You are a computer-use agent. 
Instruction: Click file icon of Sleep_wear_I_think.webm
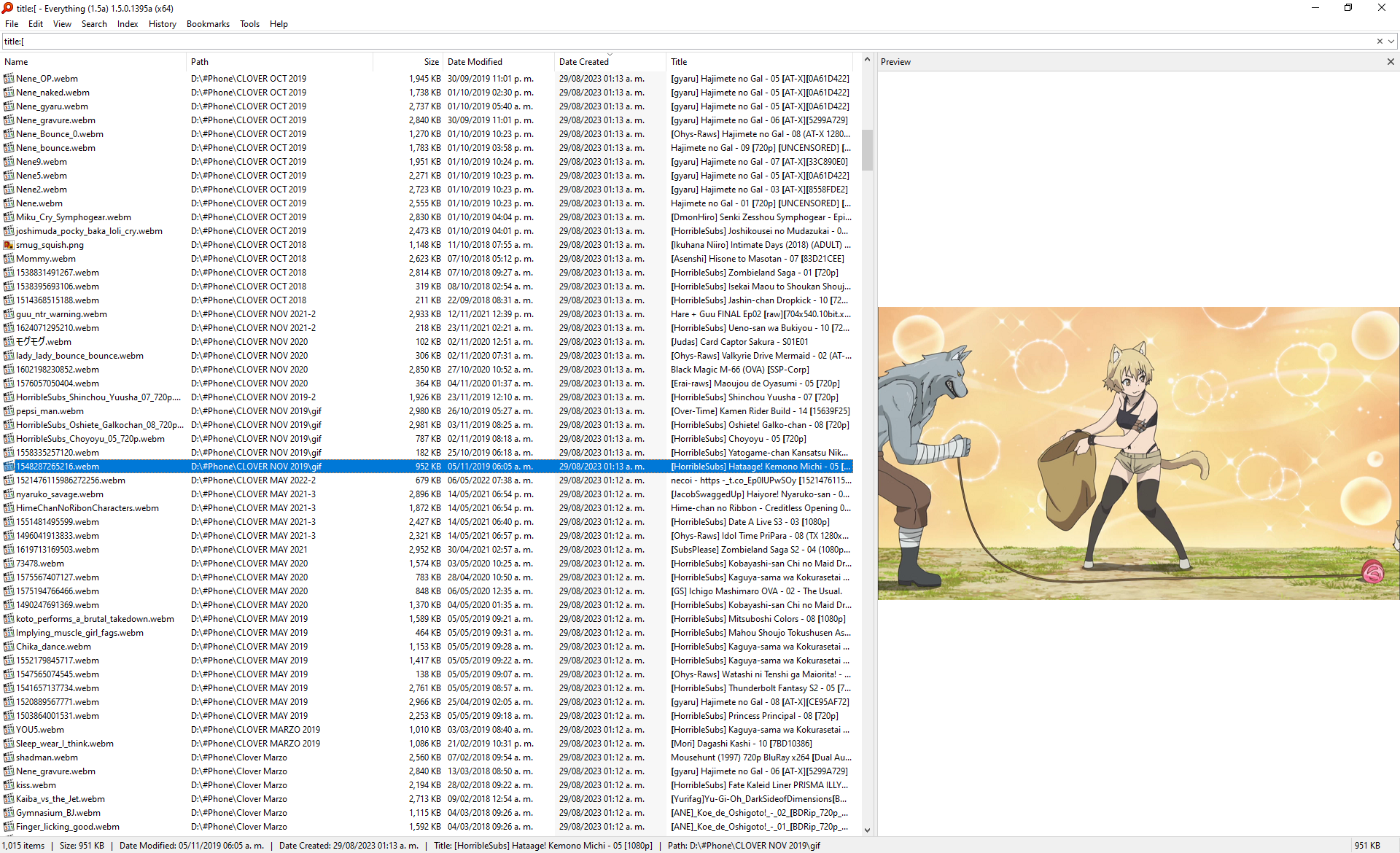coord(9,744)
